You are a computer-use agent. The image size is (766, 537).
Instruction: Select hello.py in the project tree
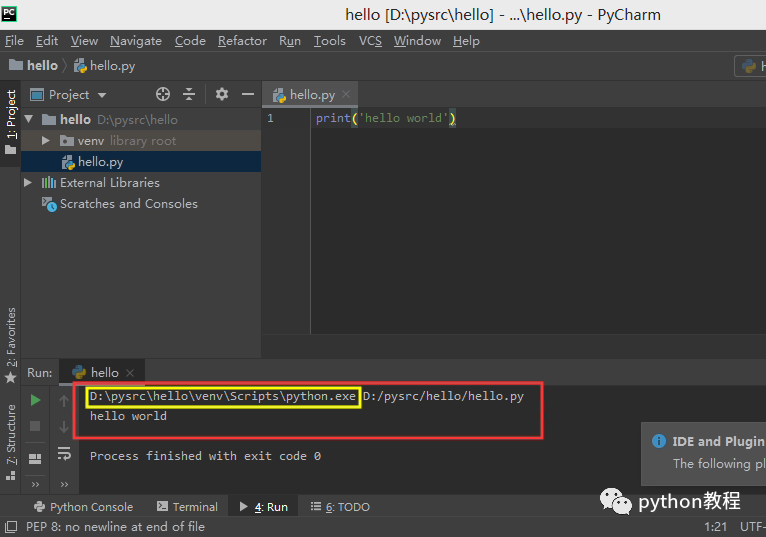click(x=141, y=162)
